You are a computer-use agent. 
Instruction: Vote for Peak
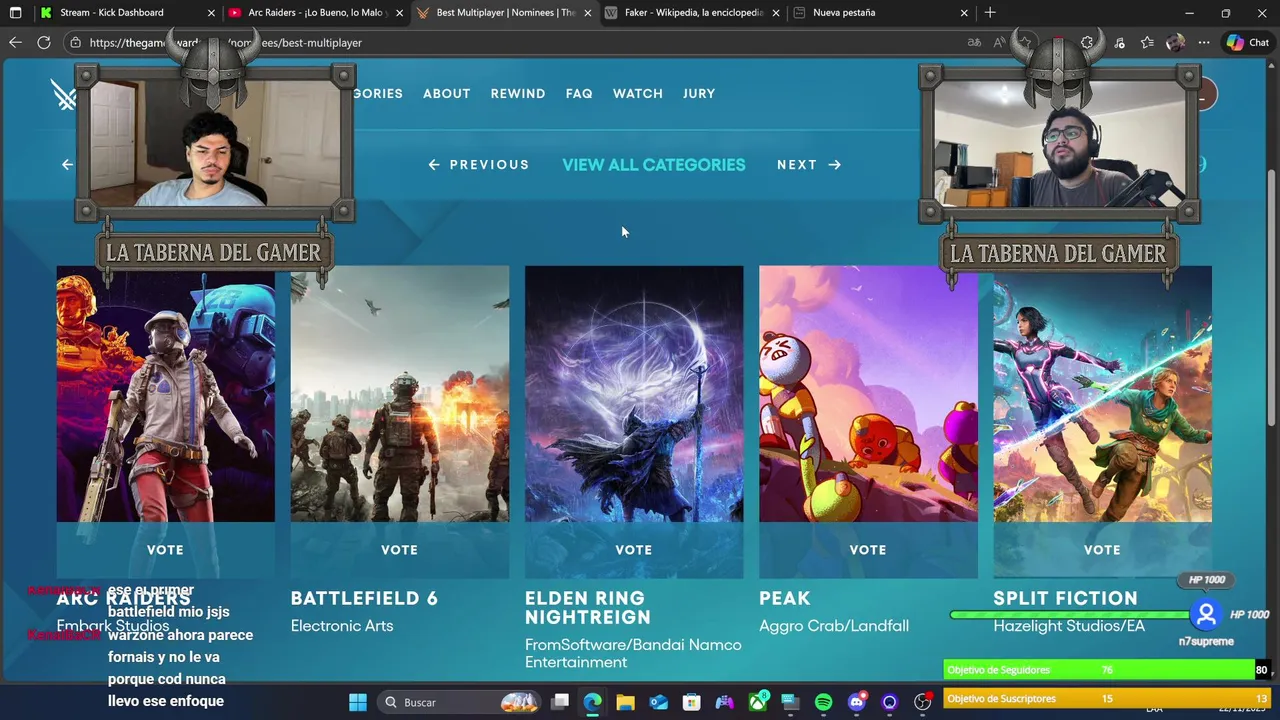(x=868, y=550)
